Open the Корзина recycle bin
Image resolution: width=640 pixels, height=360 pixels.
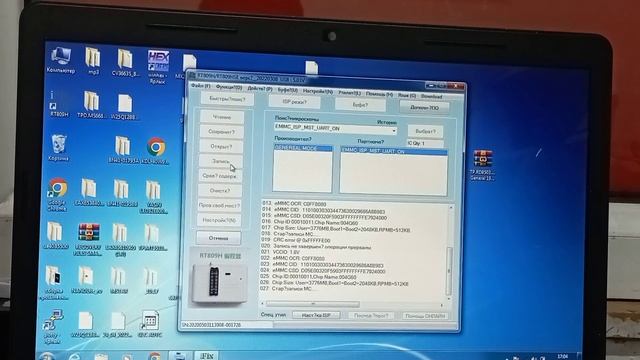[58, 147]
